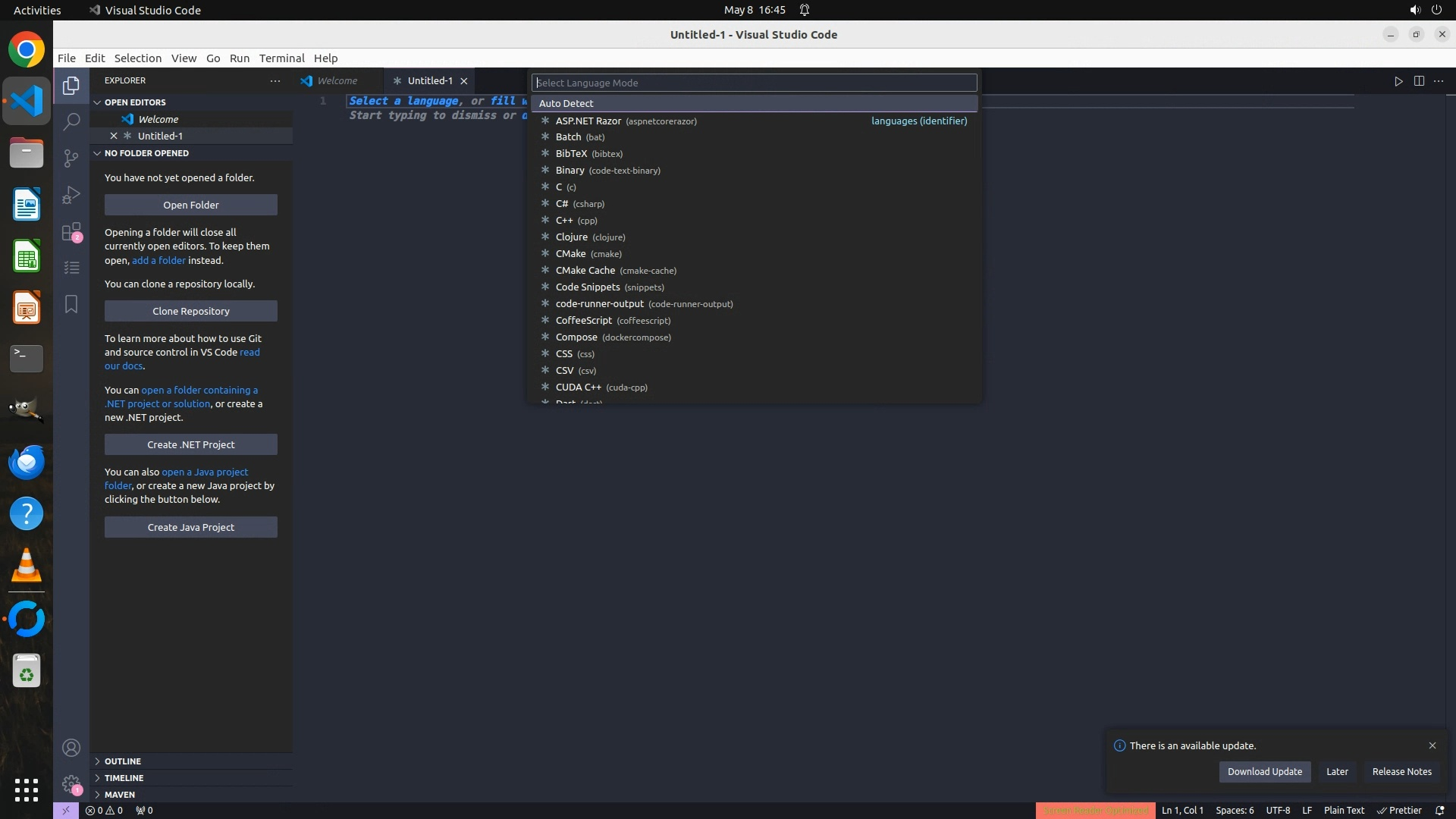This screenshot has width=1456, height=819.
Task: Toggle Prettier in status bar
Action: (x=1399, y=810)
